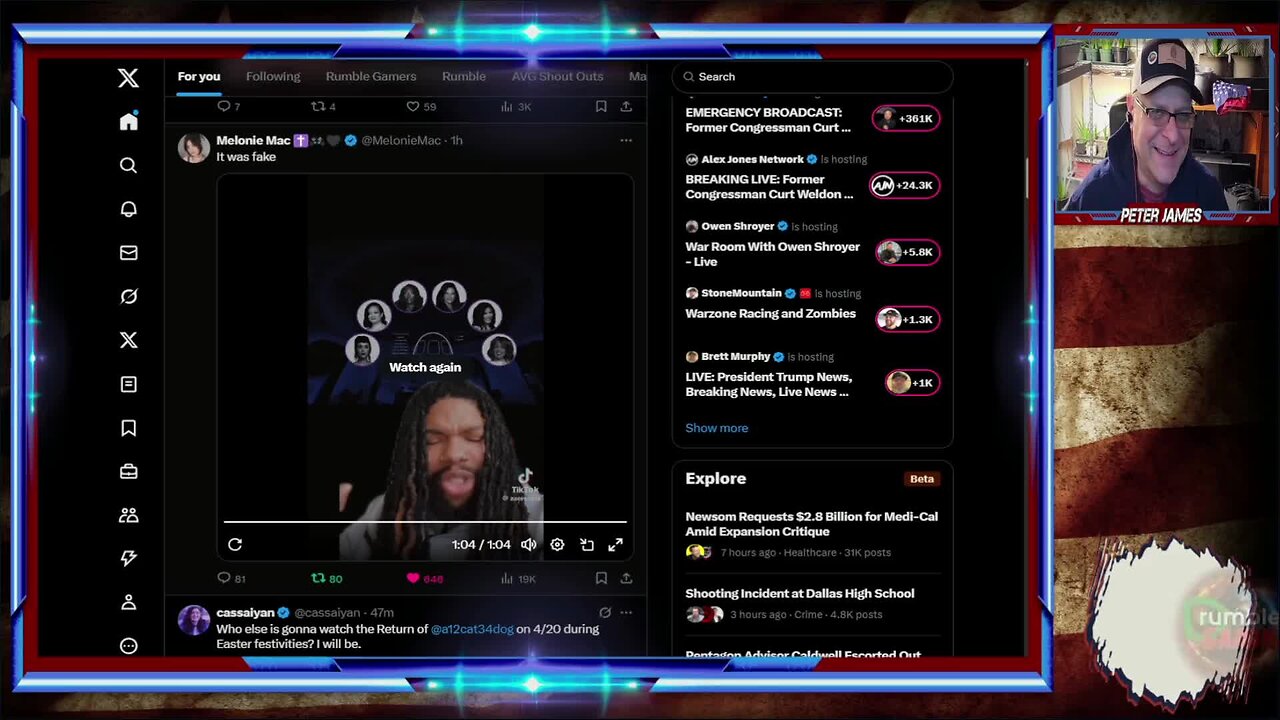1280x720 pixels.
Task: Click Watch again on the video
Action: [x=425, y=367]
